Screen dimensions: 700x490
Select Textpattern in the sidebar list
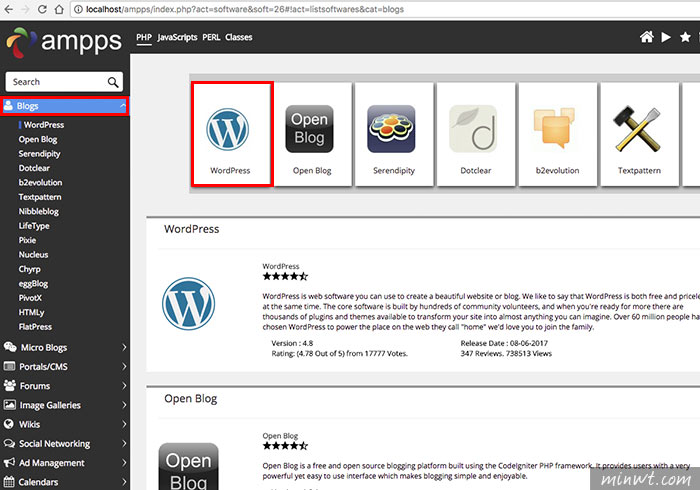(x=40, y=197)
